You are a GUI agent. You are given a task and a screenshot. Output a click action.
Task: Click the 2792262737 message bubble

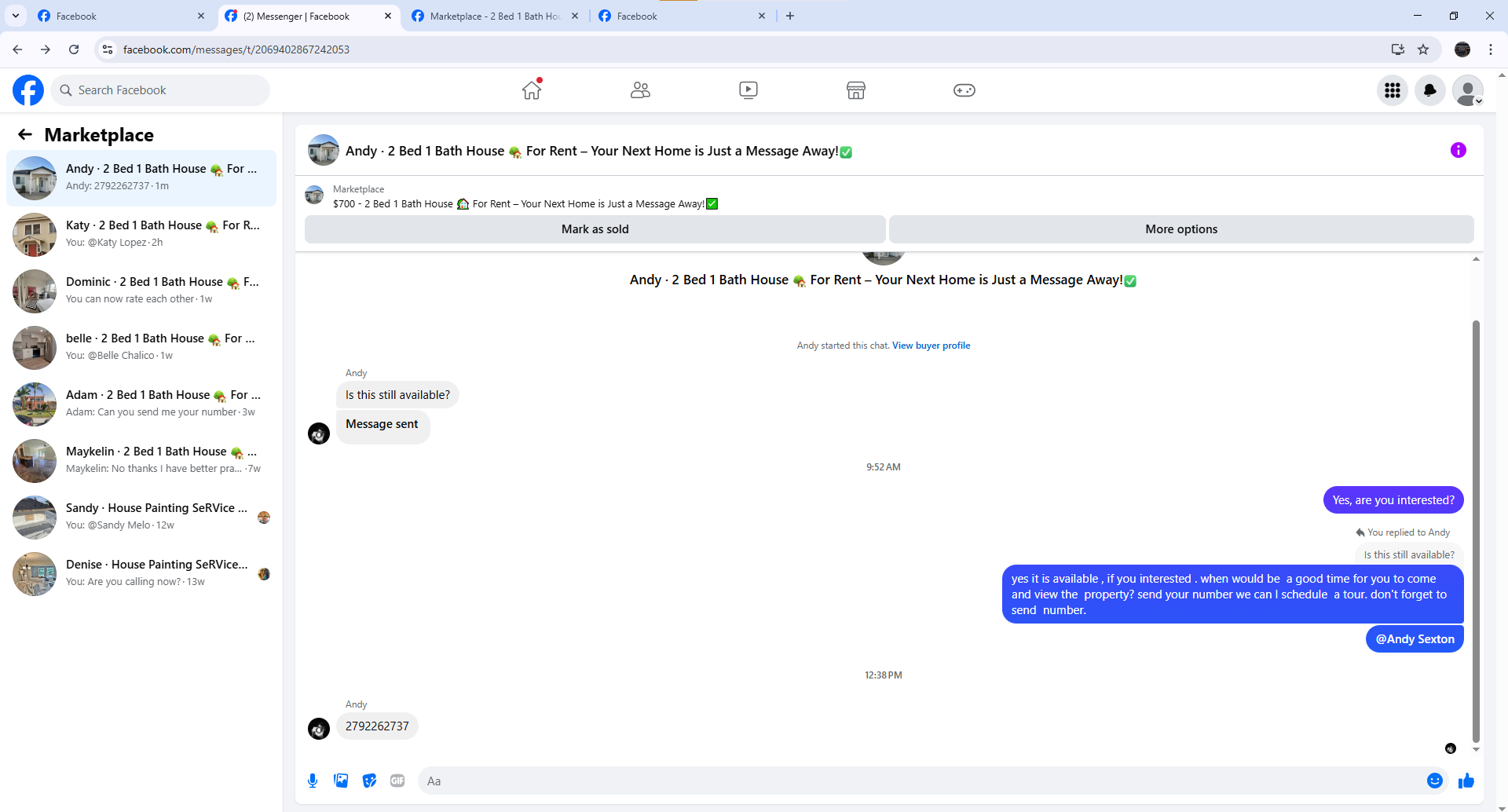[377, 726]
